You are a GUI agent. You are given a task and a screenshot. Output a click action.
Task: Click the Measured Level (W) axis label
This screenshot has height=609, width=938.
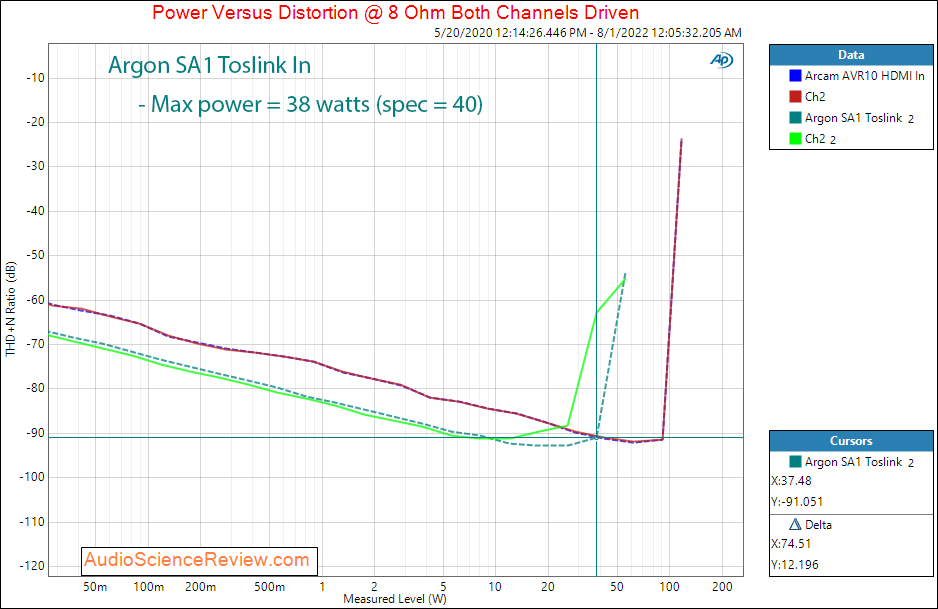click(395, 599)
